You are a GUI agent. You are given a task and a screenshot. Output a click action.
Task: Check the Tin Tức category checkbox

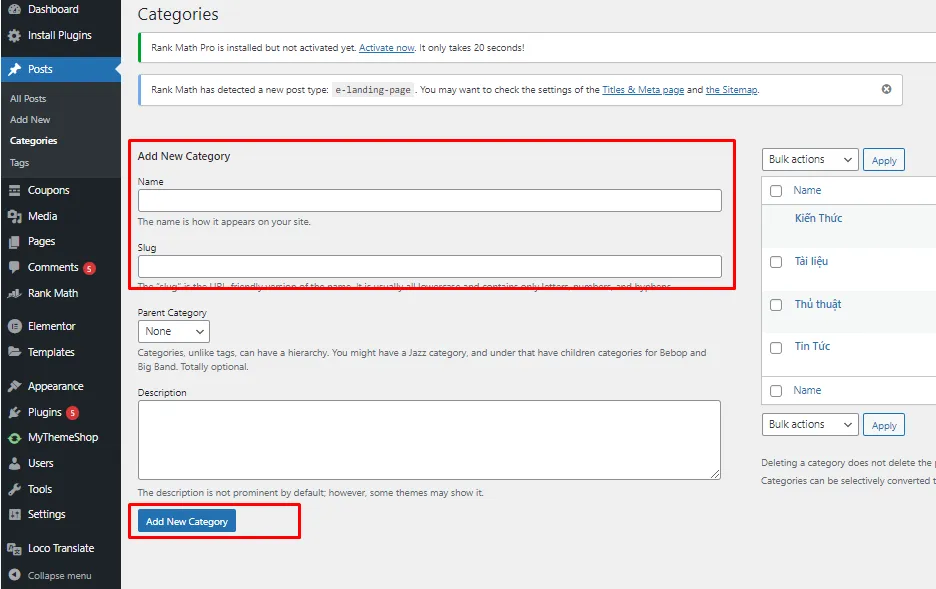click(776, 348)
